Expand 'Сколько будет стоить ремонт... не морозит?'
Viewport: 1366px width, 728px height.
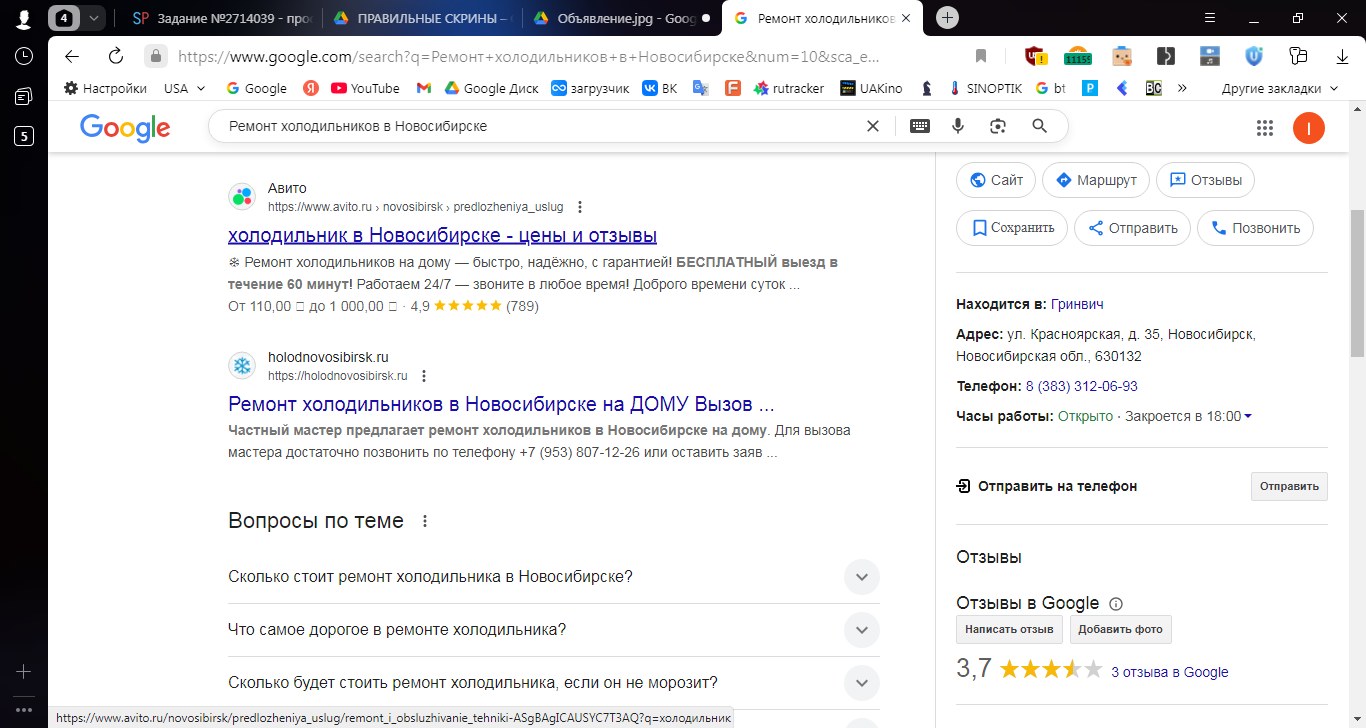coord(554,683)
